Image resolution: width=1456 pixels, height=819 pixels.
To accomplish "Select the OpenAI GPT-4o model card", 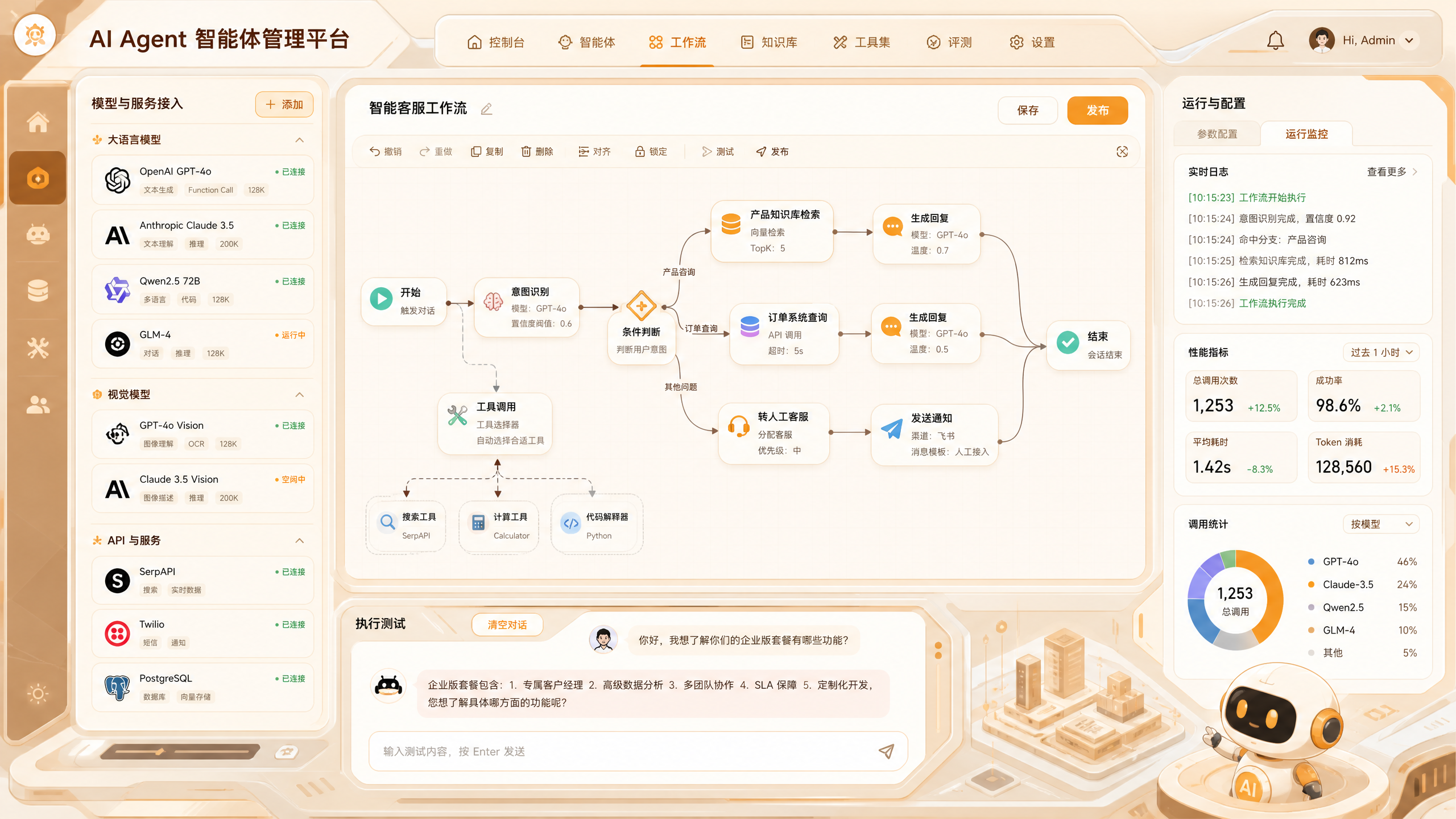I will pyautogui.click(x=202, y=180).
